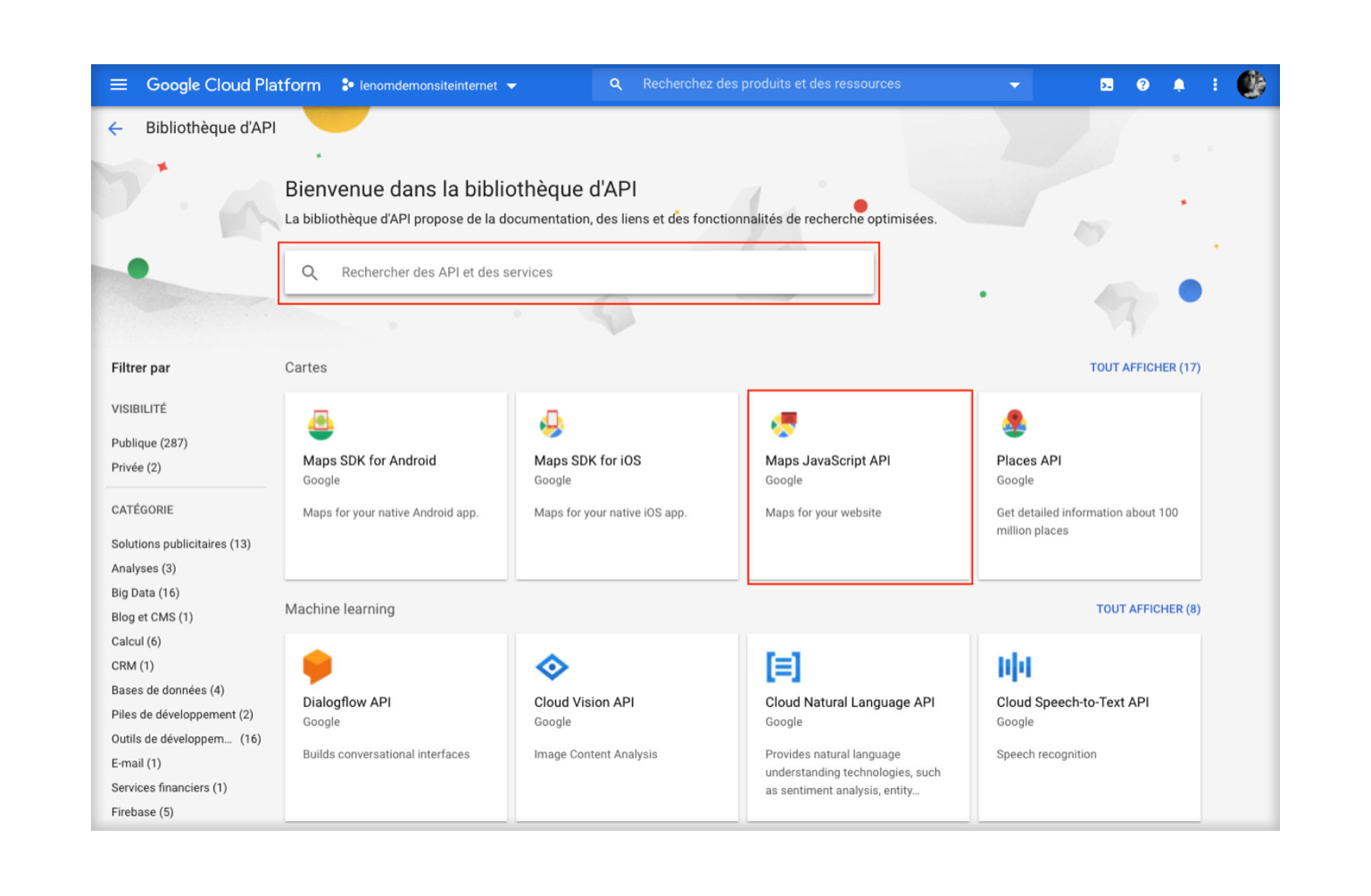Filter by Blog et CMS (1)
This screenshot has width=1371, height=896.
[152, 618]
